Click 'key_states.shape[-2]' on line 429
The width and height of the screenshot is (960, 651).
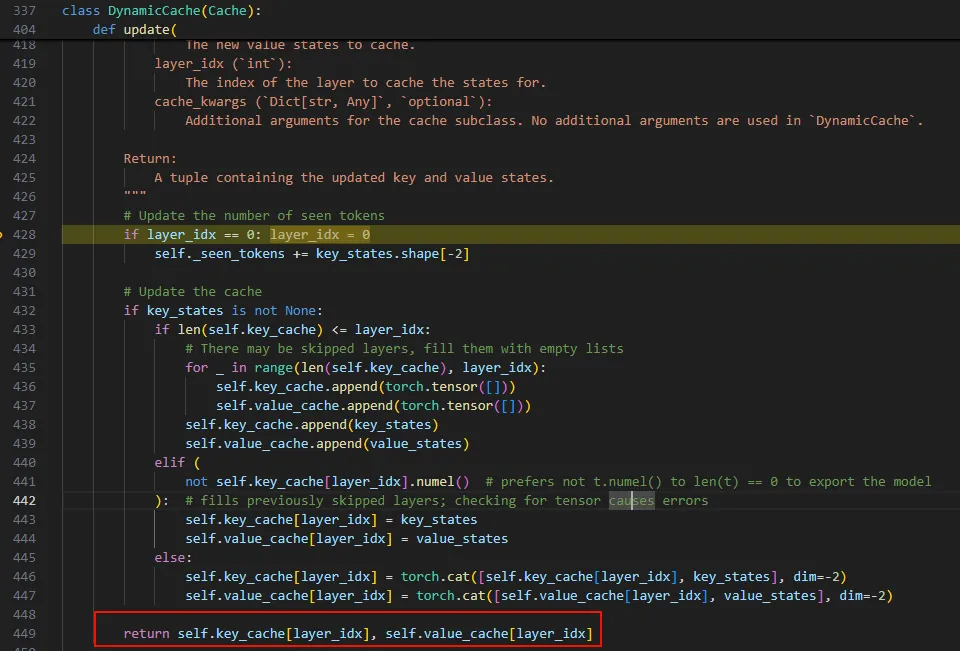pos(392,254)
